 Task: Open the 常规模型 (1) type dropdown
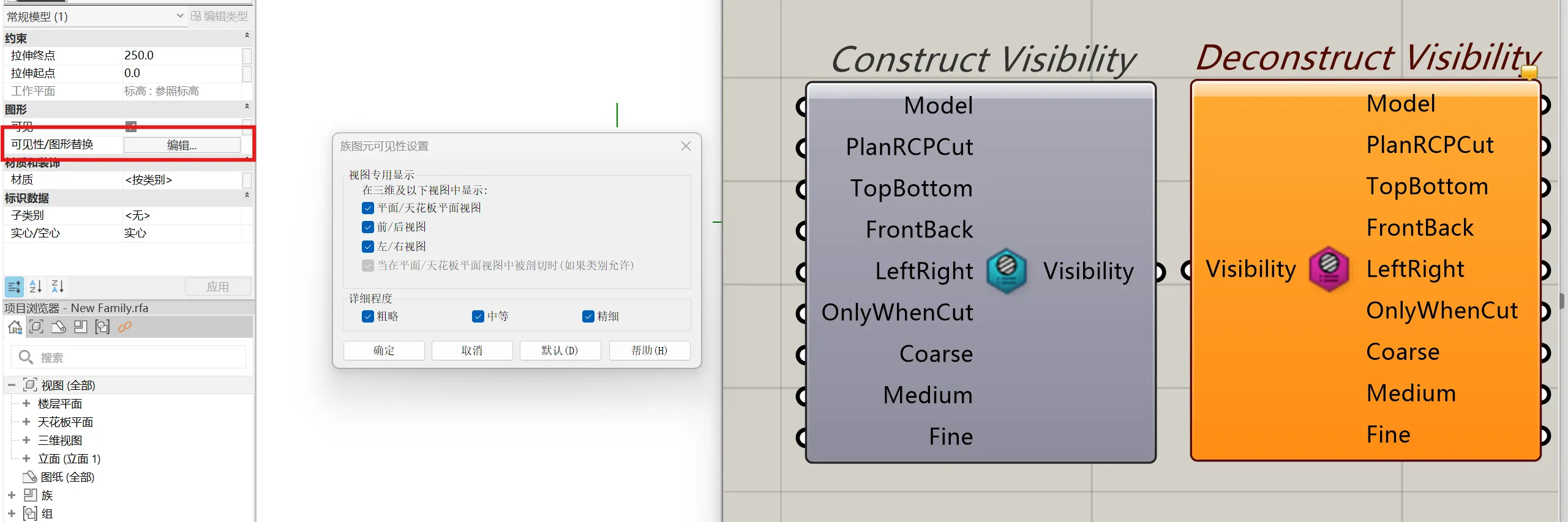[180, 16]
